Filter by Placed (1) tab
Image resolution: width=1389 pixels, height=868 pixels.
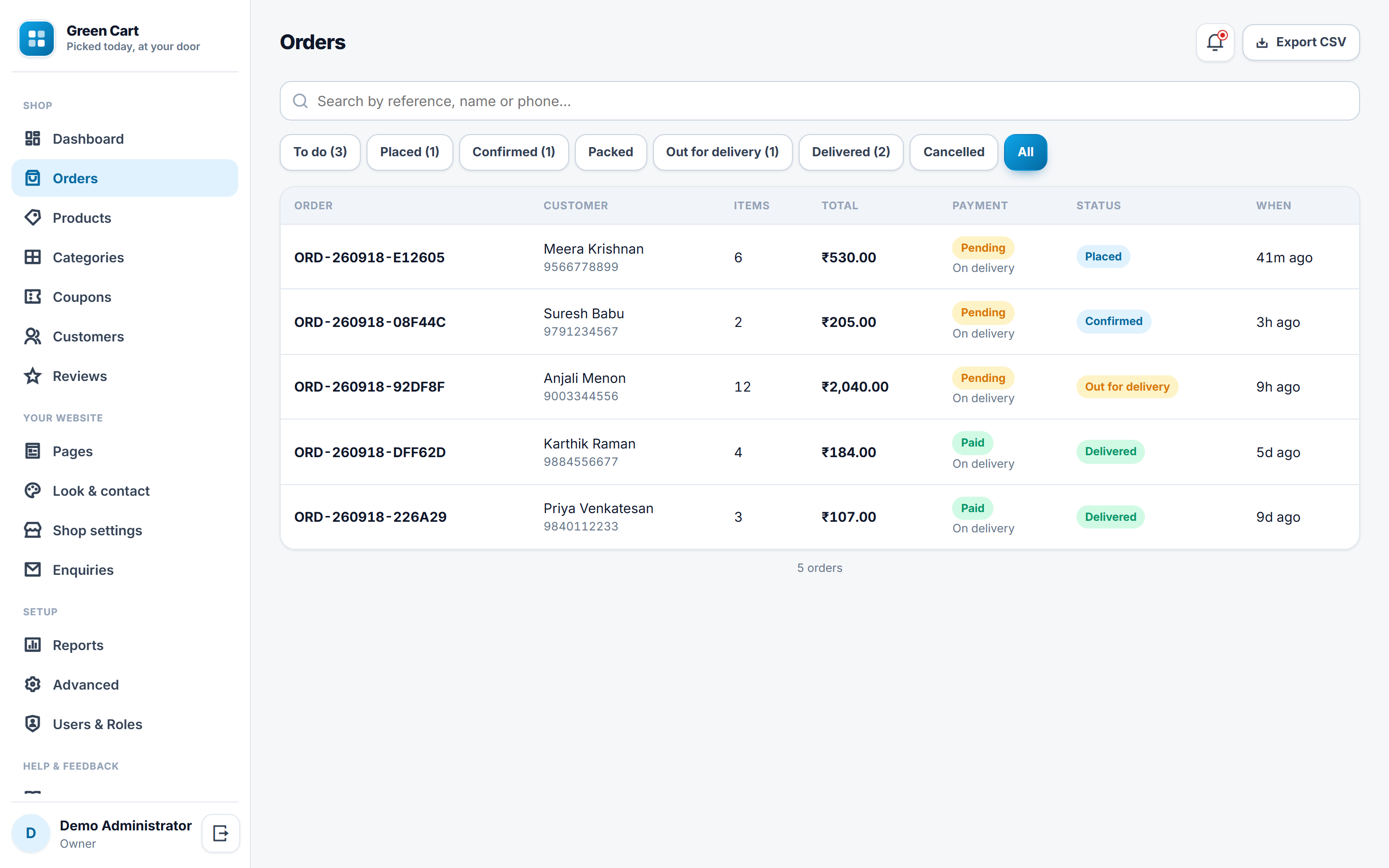410,152
